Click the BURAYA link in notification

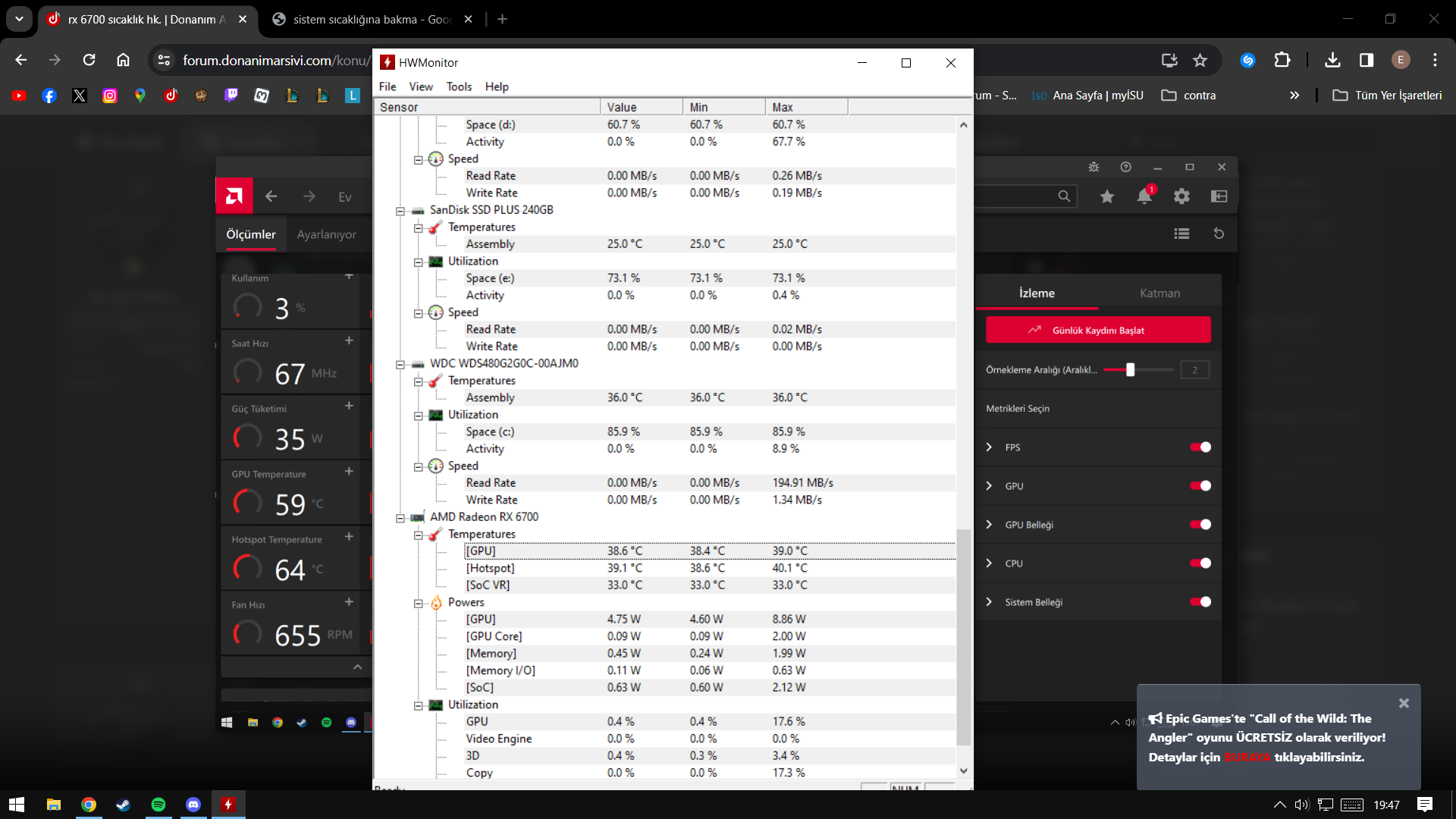coord(1247,758)
